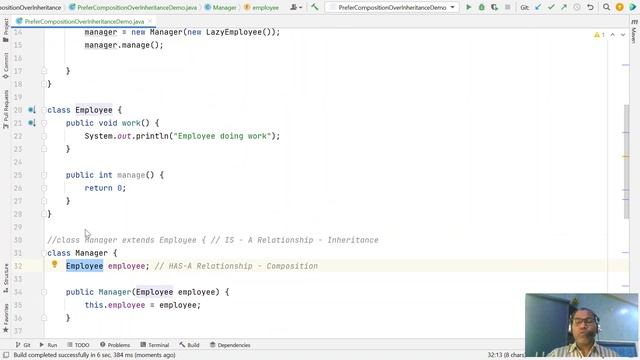Open the Terminal tool window tab

coord(155,345)
